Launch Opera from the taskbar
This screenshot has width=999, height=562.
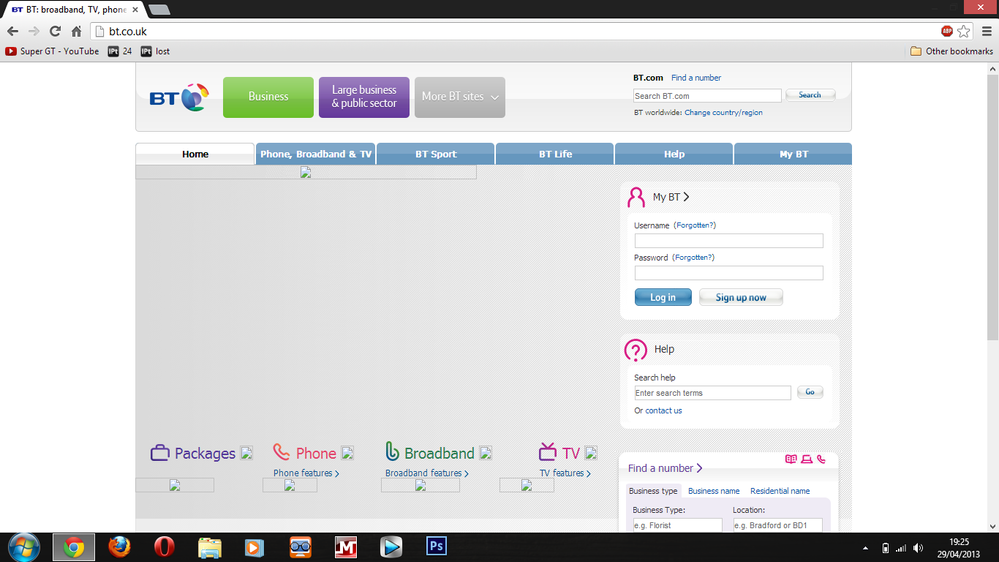point(164,547)
